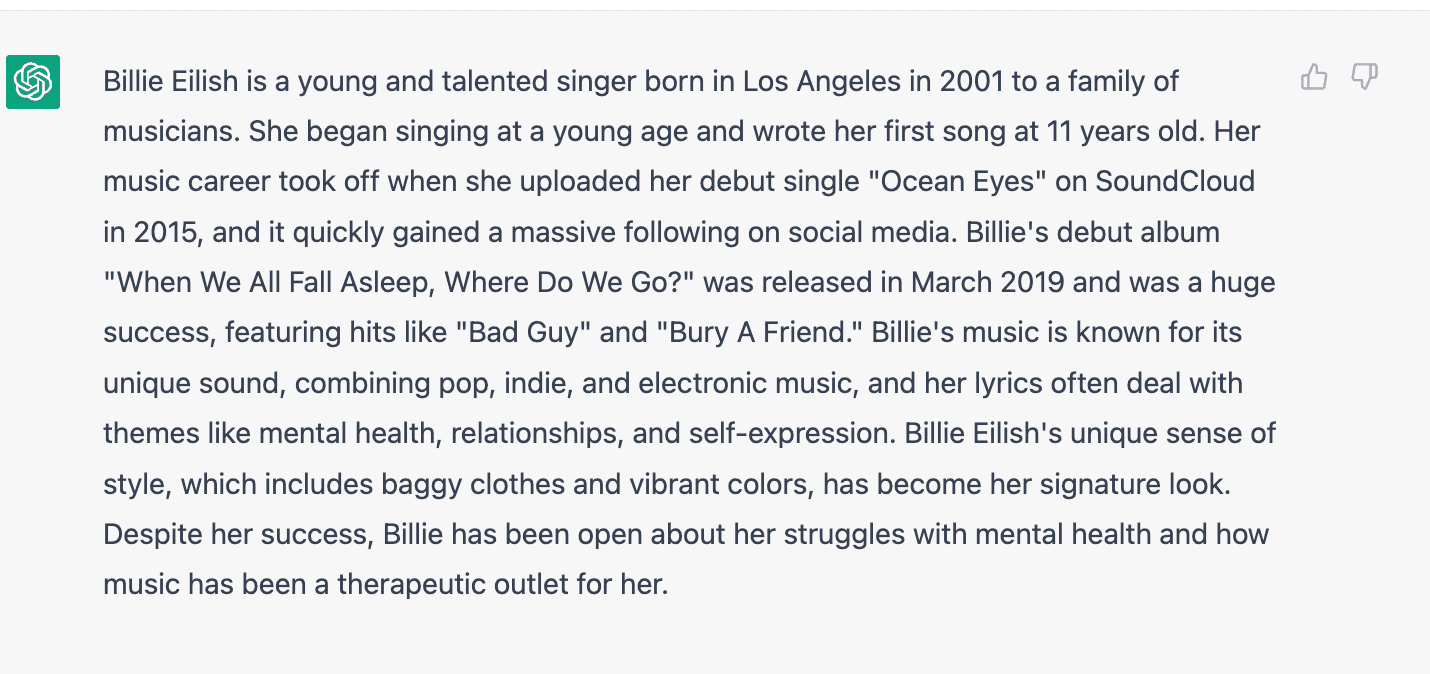Click the phrase "electronic music" in the response

(x=752, y=383)
